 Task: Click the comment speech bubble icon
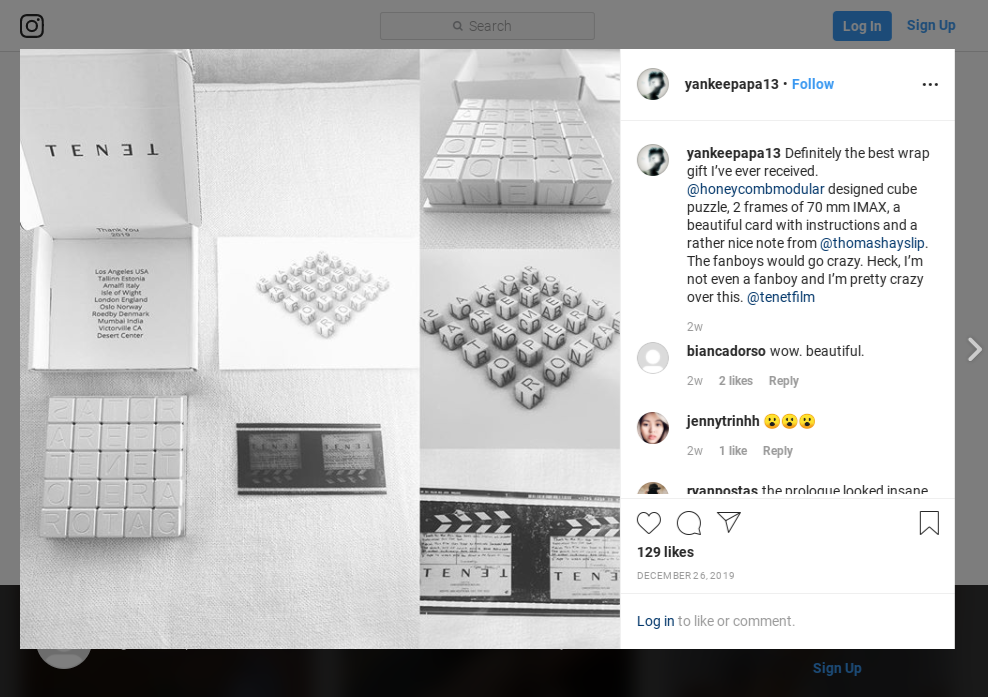pyautogui.click(x=689, y=522)
